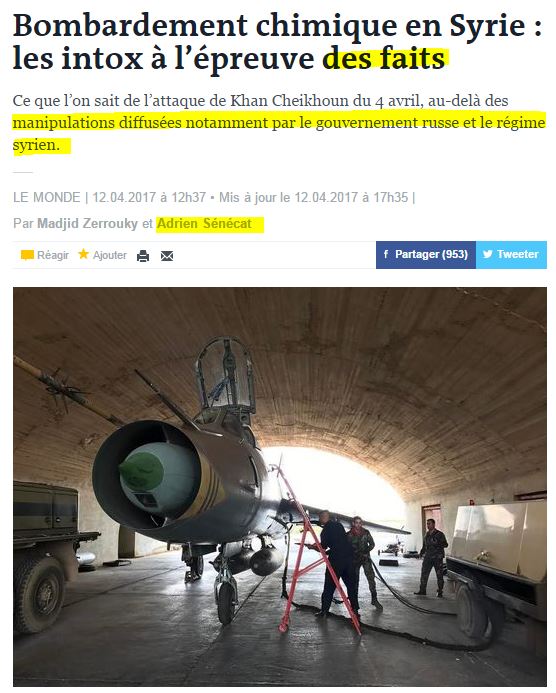Click the Mis à jour update timestamp

(x=313, y=197)
